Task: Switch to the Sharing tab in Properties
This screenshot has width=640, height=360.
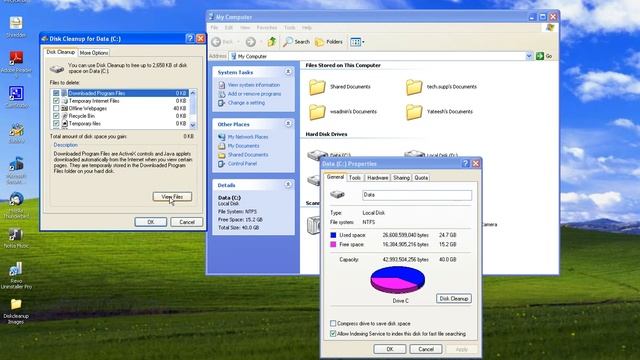Action: point(401,178)
